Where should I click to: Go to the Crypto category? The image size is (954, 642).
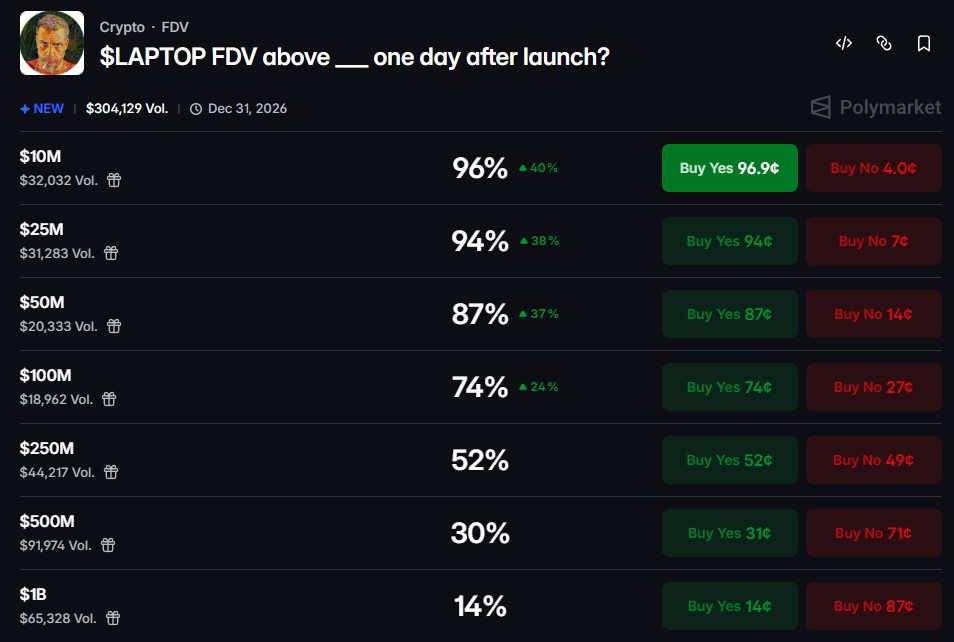point(122,27)
